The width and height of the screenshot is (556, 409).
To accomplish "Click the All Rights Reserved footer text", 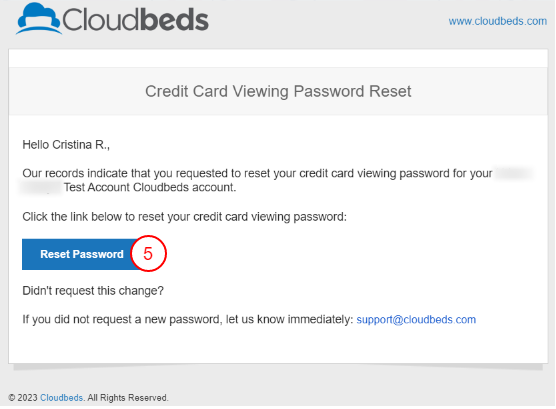I will 128,398.
